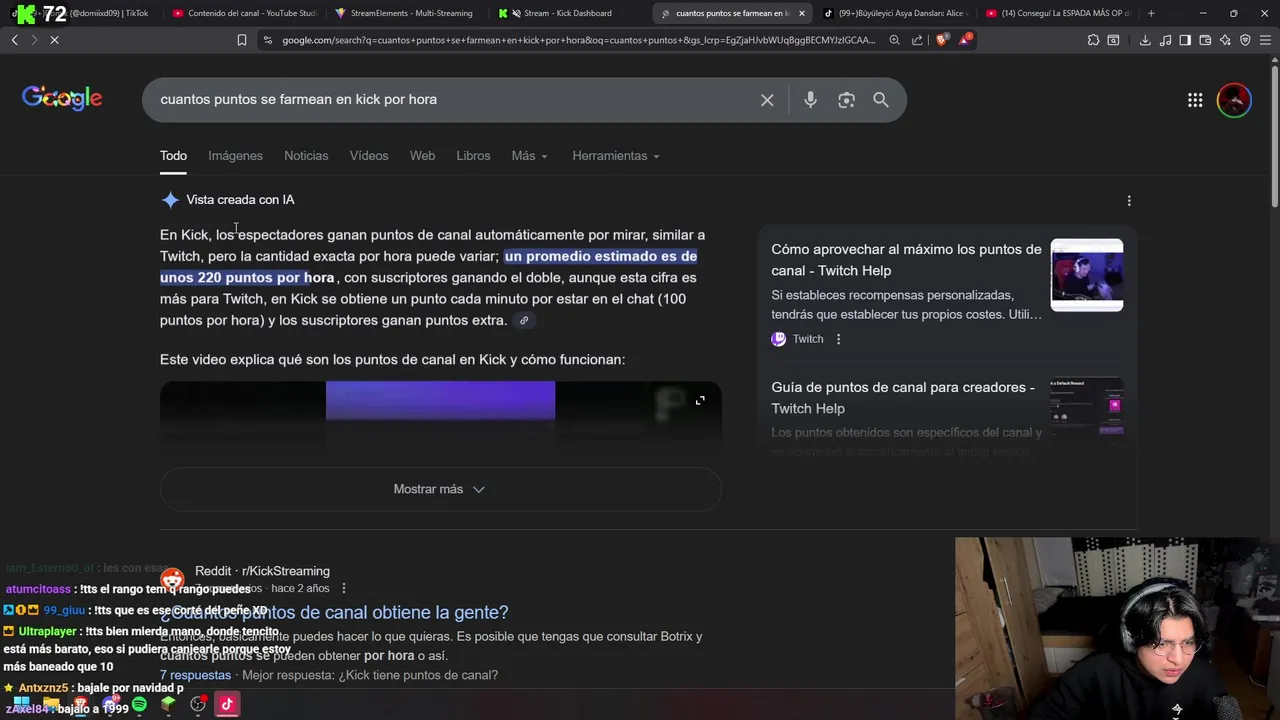
Task: Open AI overview three-dot options menu
Action: pyautogui.click(x=1129, y=200)
